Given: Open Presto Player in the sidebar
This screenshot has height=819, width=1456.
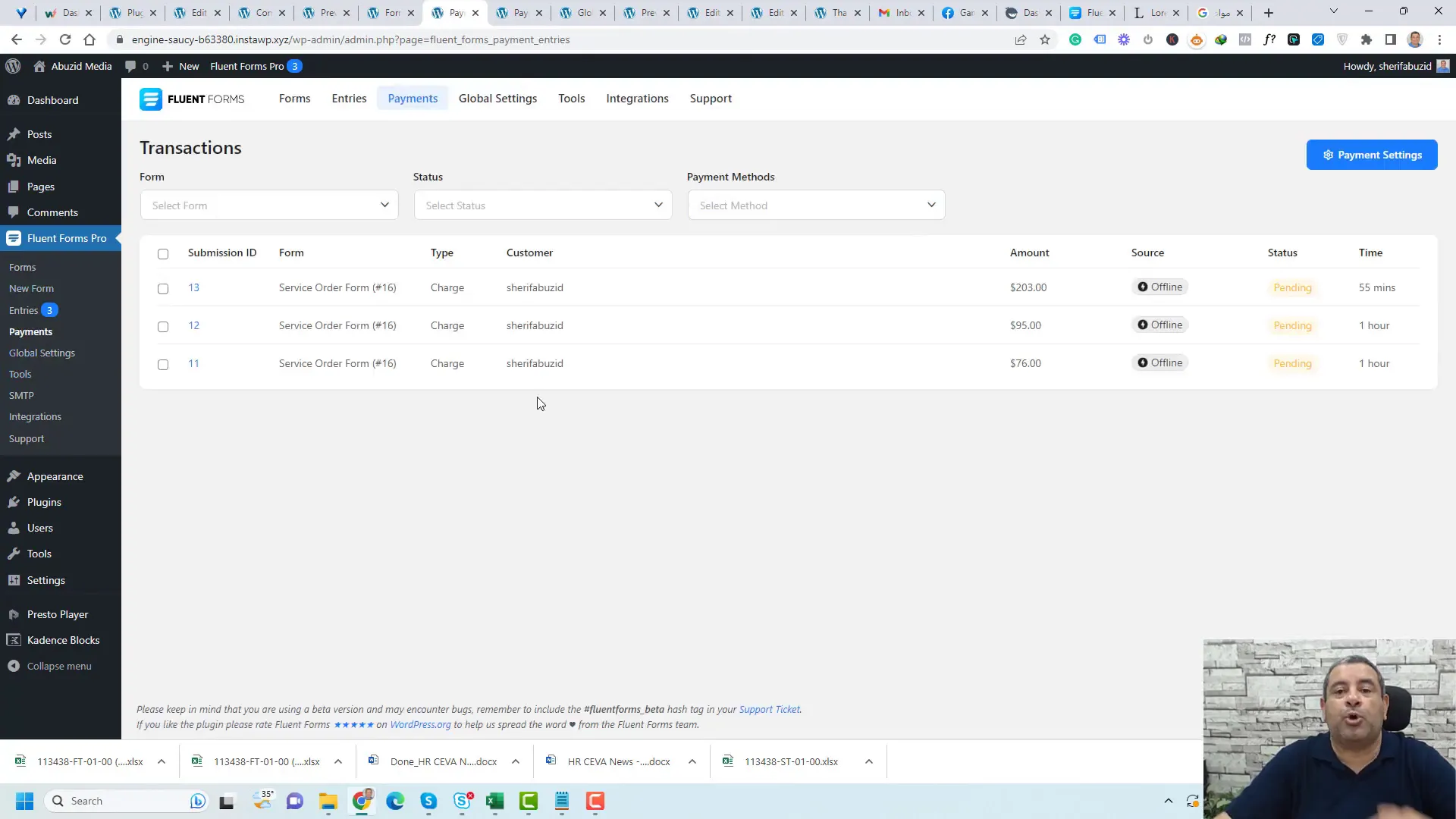Looking at the screenshot, I should (58, 614).
